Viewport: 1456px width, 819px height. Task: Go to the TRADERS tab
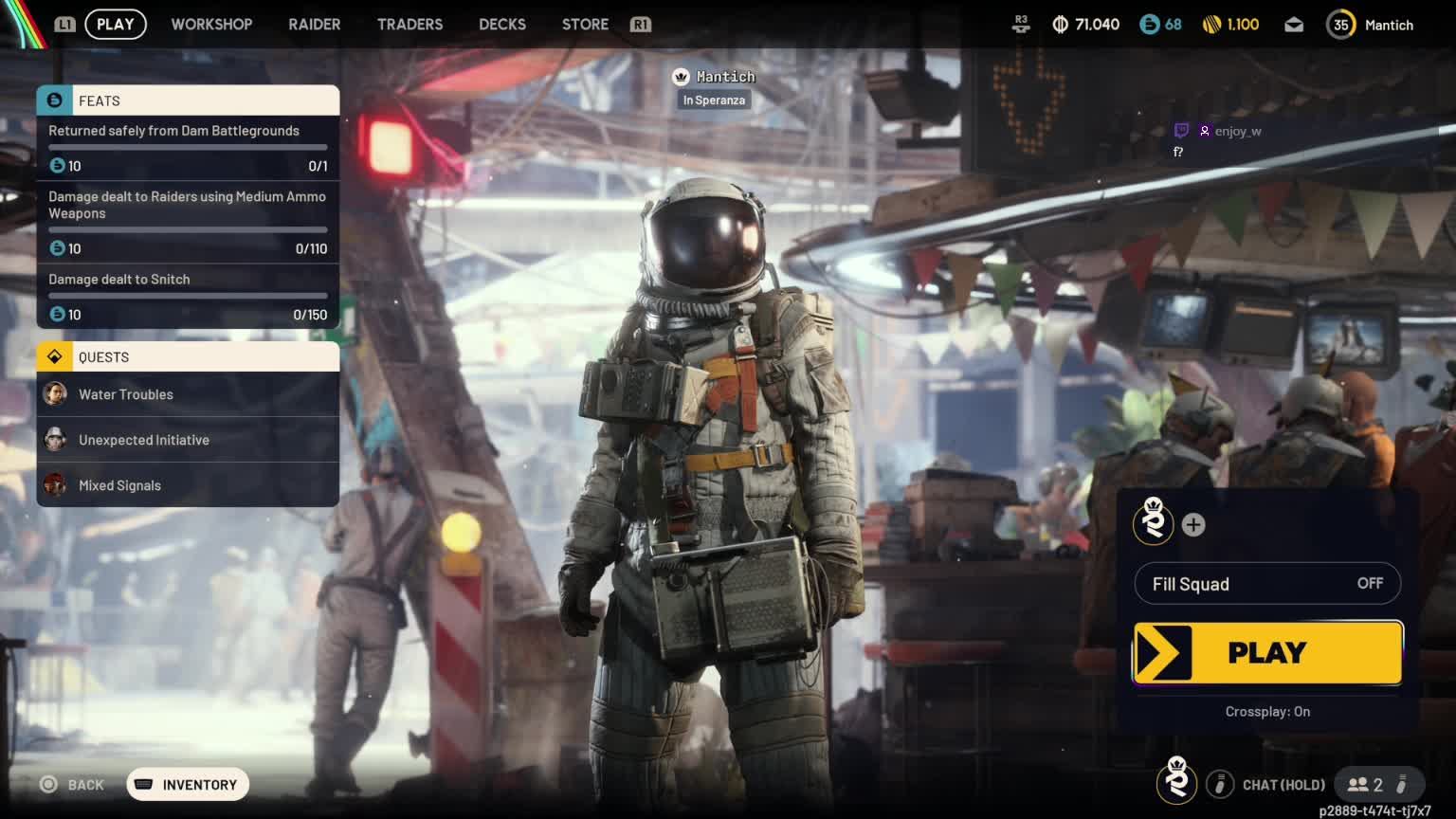409,25
